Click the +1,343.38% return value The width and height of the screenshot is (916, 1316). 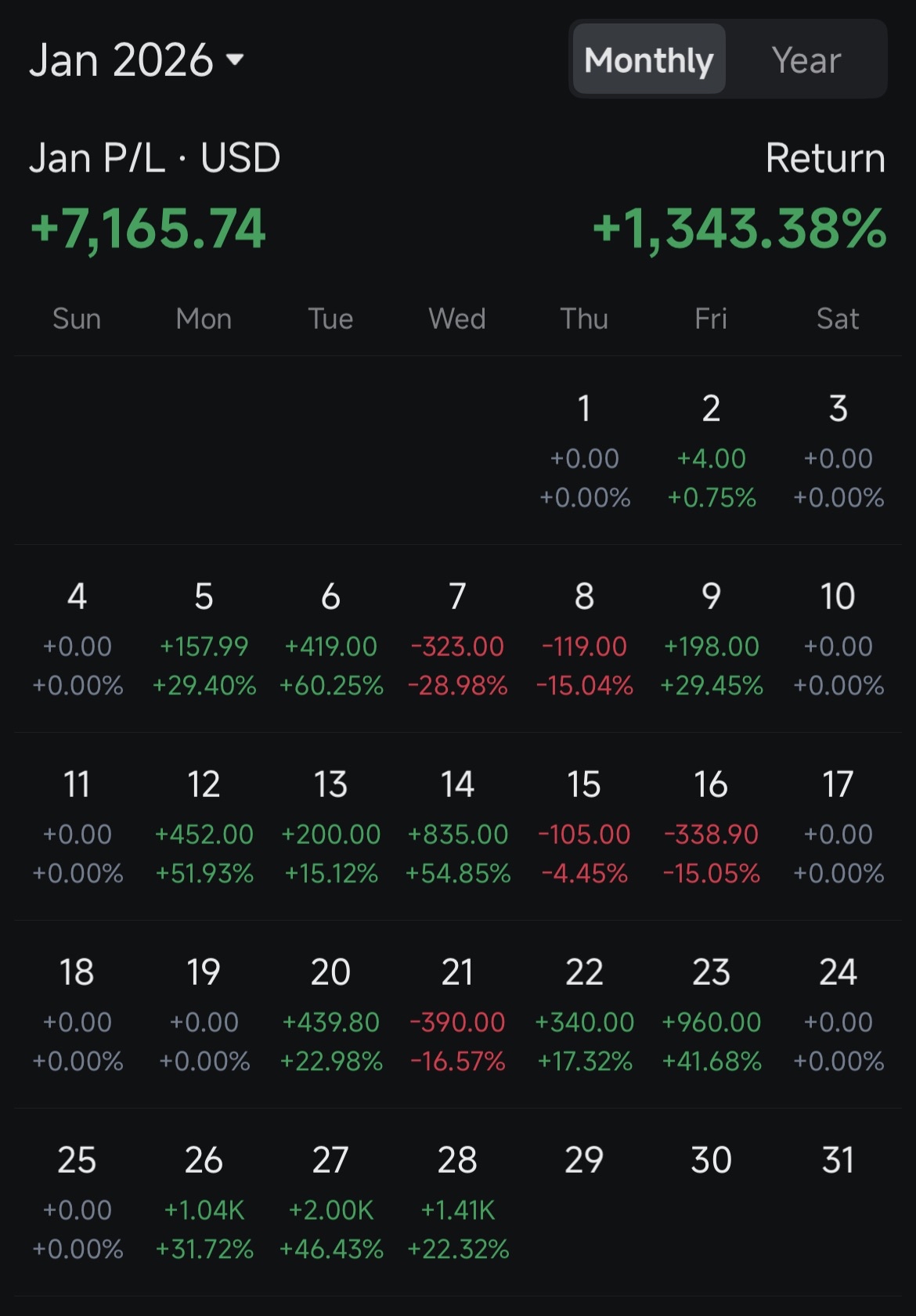(x=739, y=229)
